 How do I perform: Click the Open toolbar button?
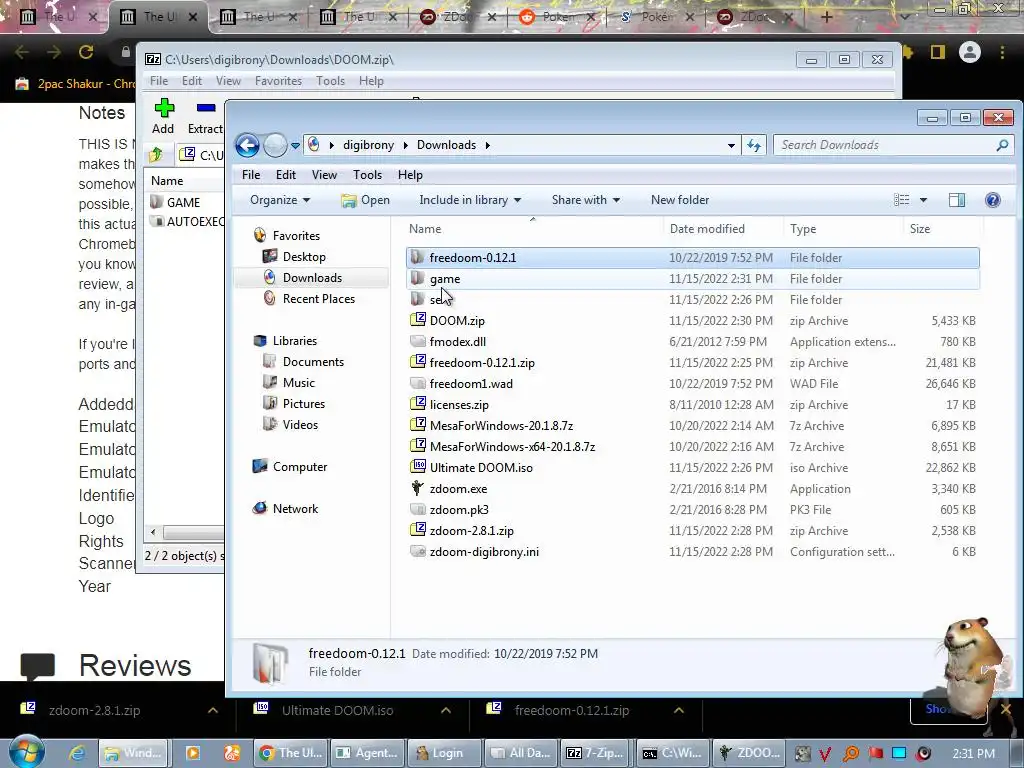pyautogui.click(x=366, y=200)
